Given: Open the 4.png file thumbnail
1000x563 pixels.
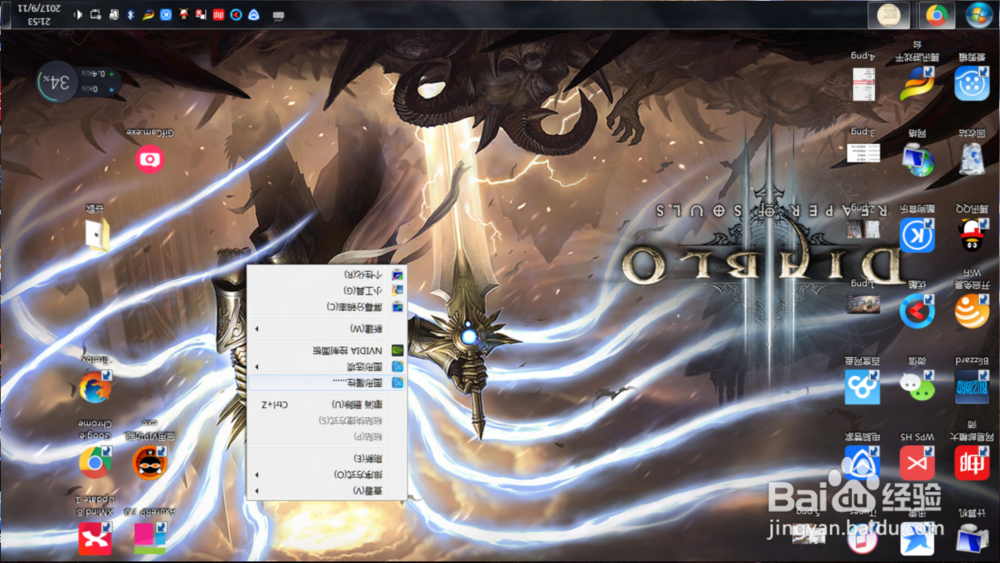Looking at the screenshot, I should point(863,84).
